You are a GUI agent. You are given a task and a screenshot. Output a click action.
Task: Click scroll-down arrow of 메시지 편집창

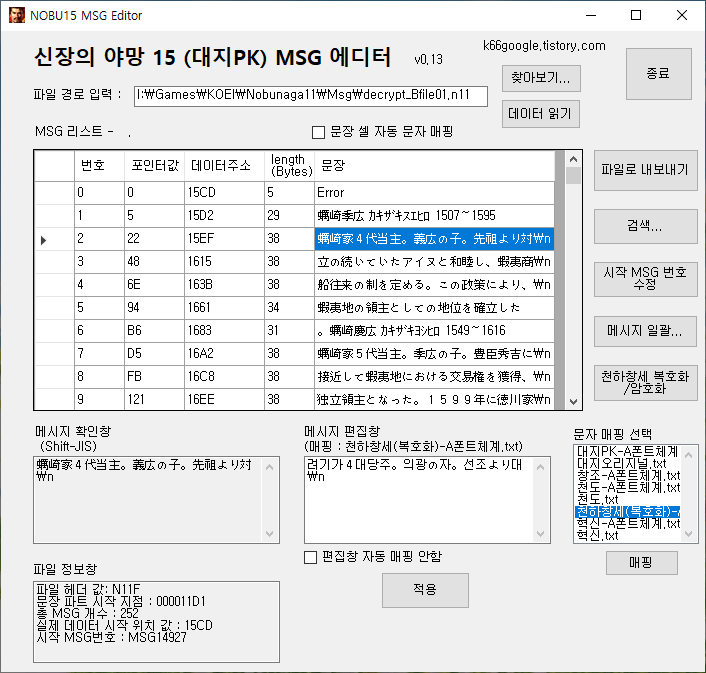[x=541, y=534]
